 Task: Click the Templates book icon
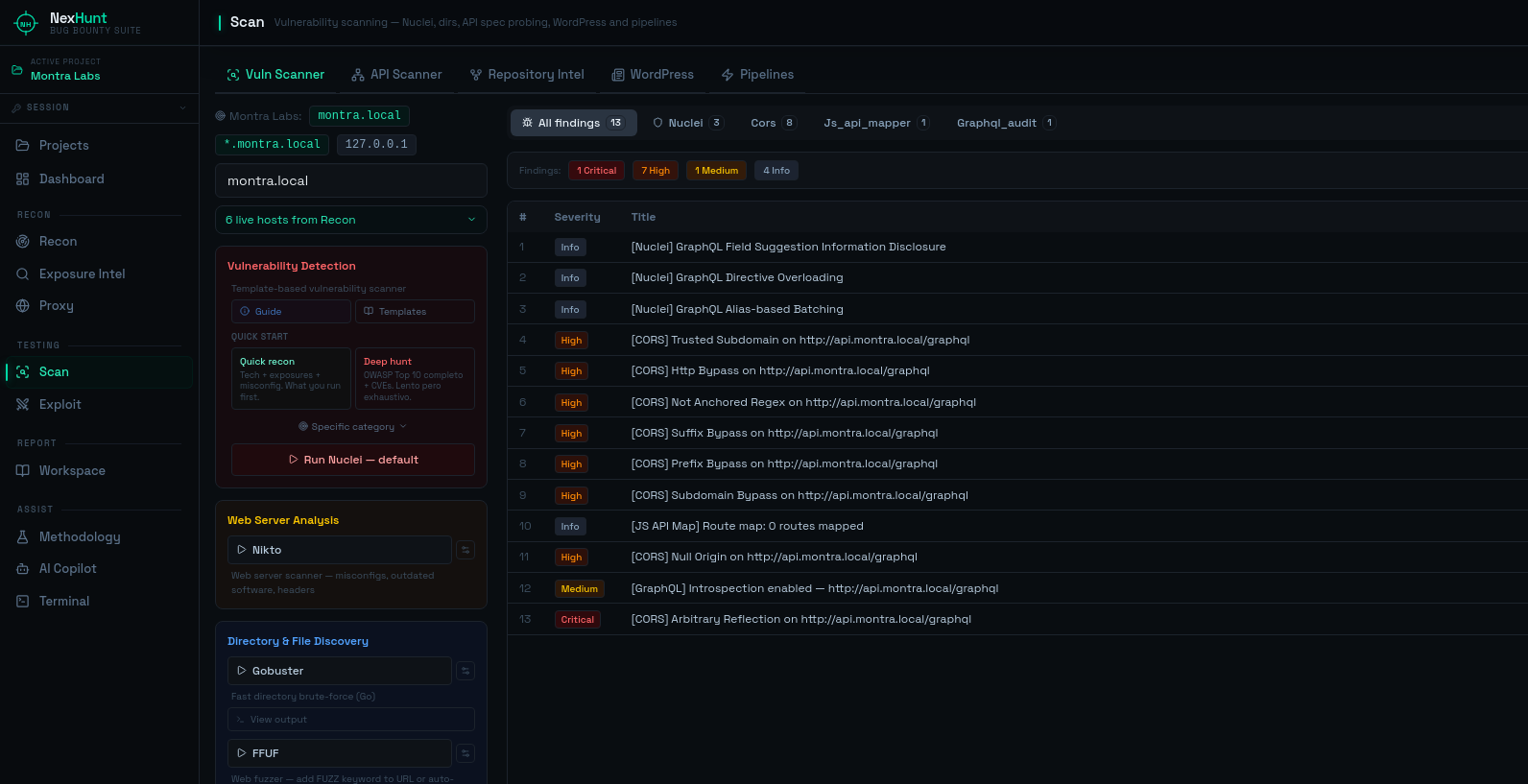pos(369,312)
